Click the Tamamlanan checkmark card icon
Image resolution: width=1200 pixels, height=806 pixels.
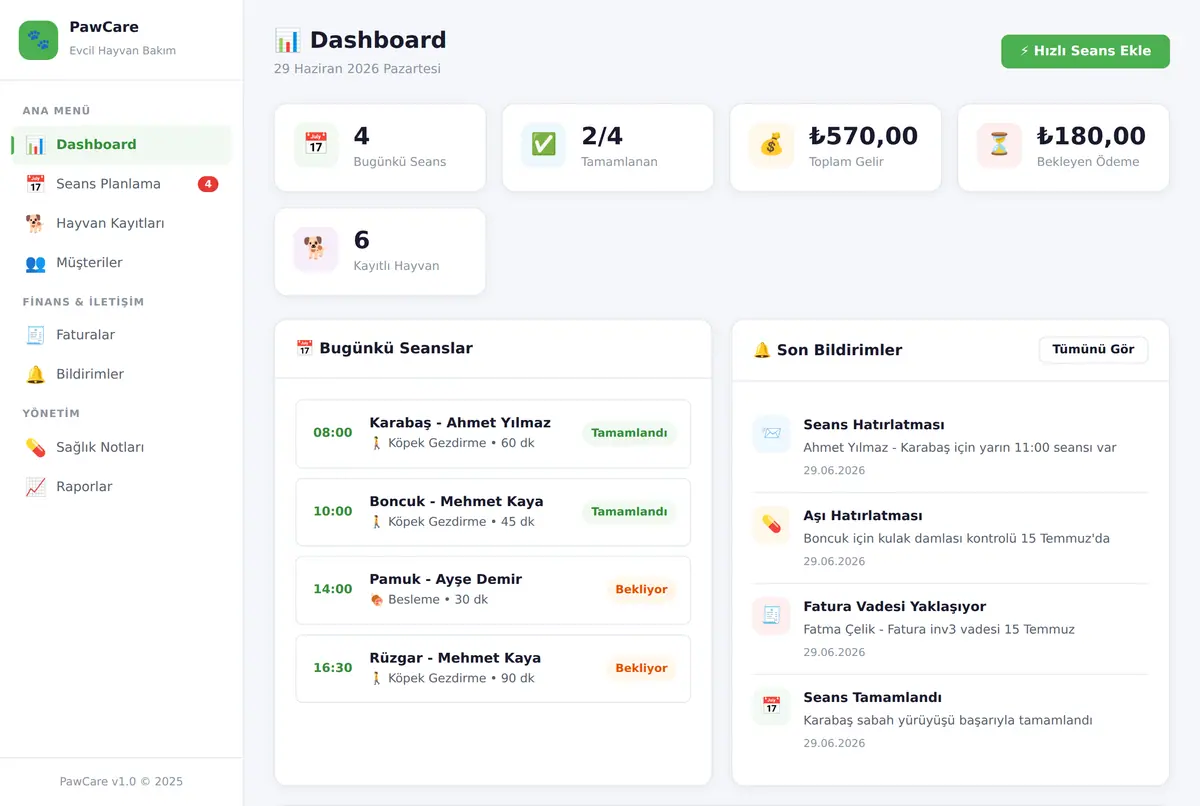point(544,144)
